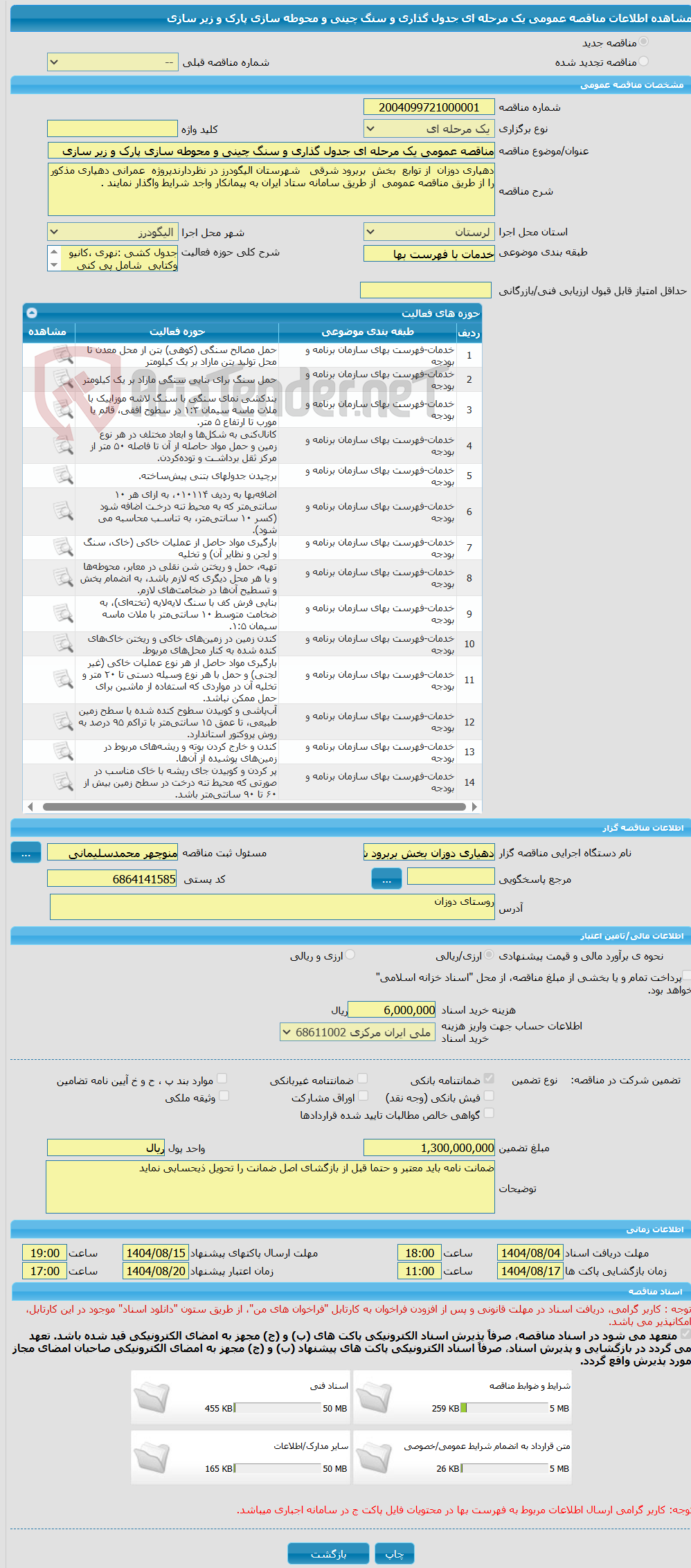Image resolution: width=691 pixels, height=1568 pixels.
Task: Click the right arrow of the activity table scrollbar
Action: click(x=474, y=806)
